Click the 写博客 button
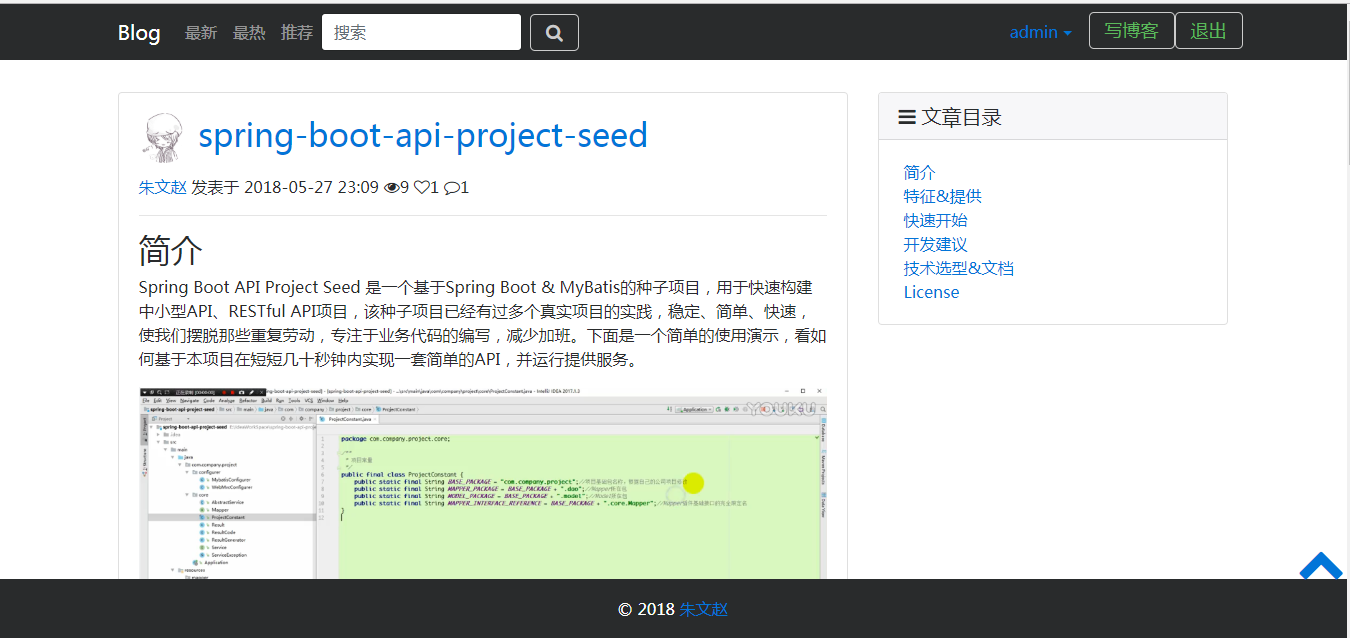This screenshot has height=638, width=1350. point(1131,31)
